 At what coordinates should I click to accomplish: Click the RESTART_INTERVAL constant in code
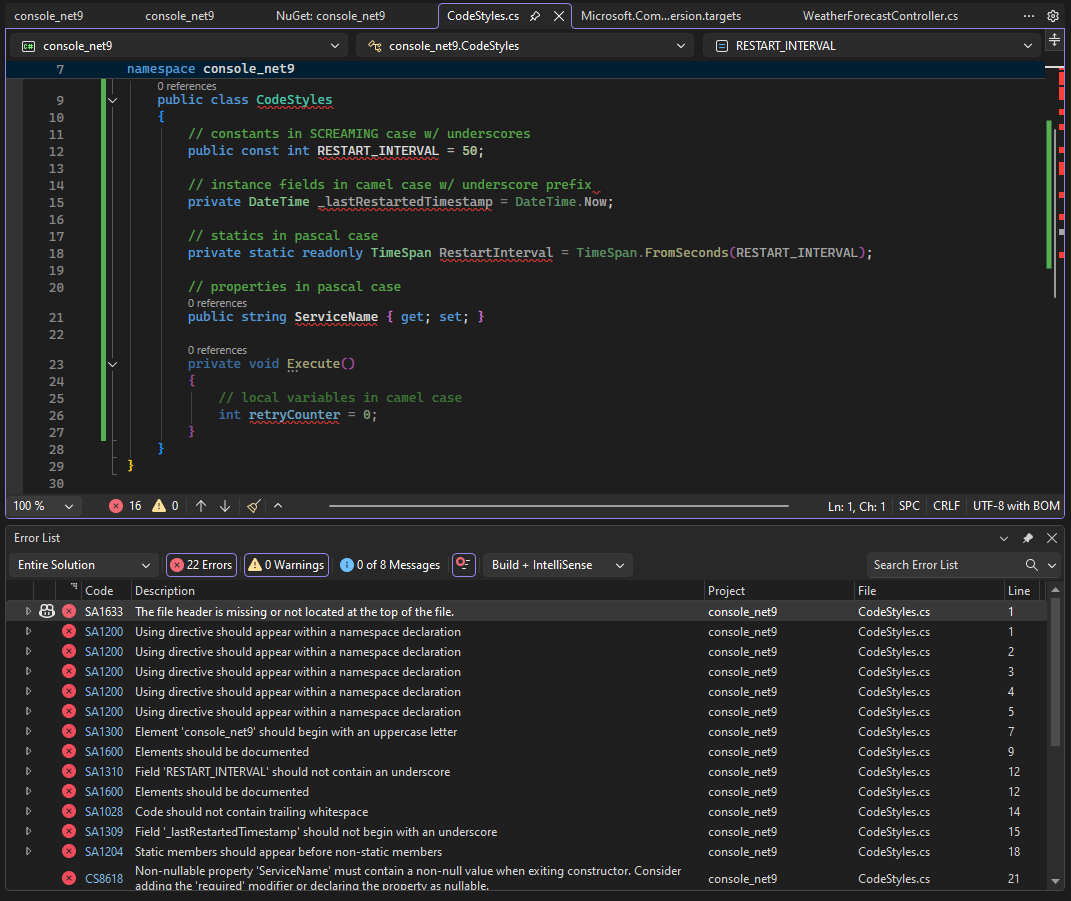(x=378, y=151)
